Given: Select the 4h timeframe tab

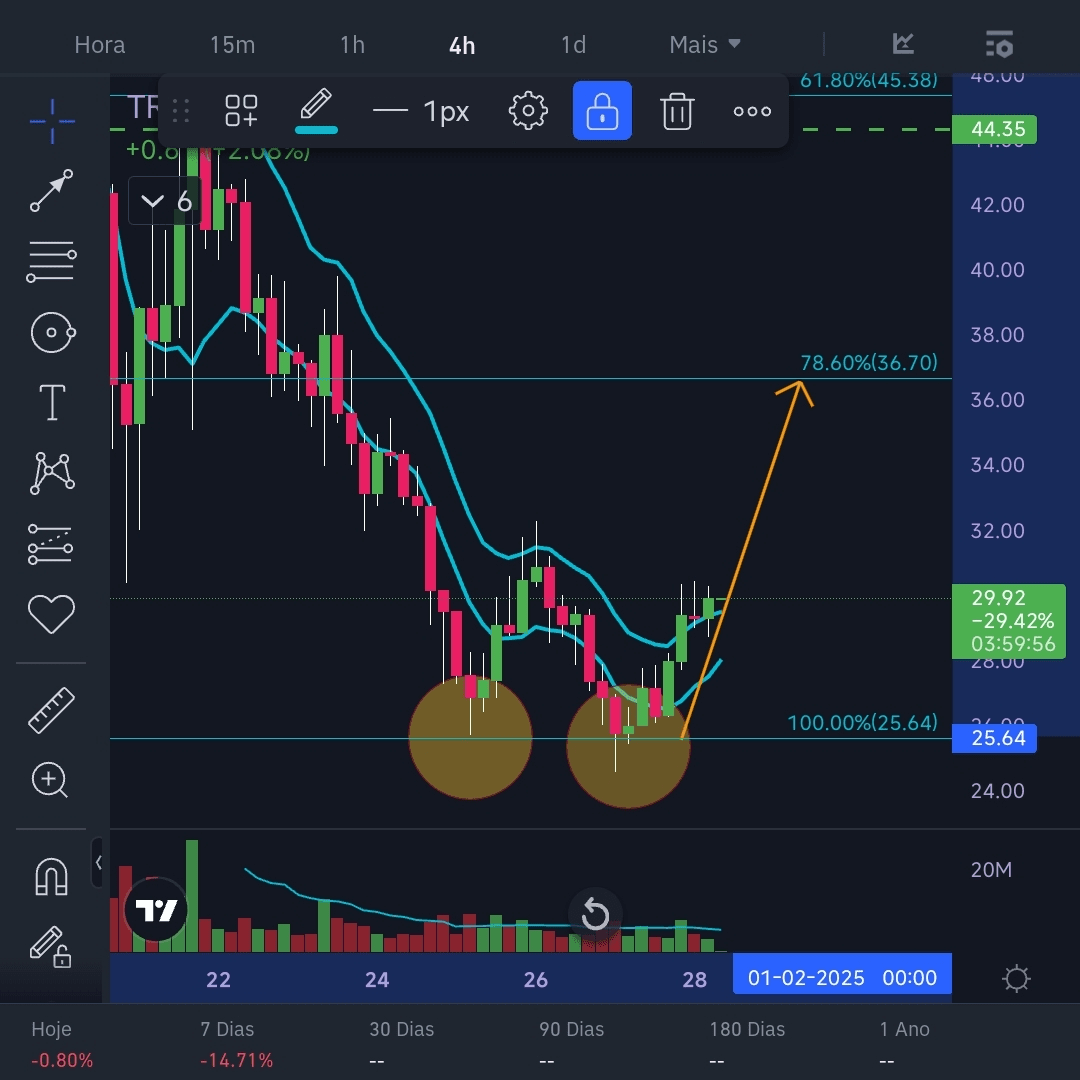Looking at the screenshot, I should pyautogui.click(x=462, y=45).
